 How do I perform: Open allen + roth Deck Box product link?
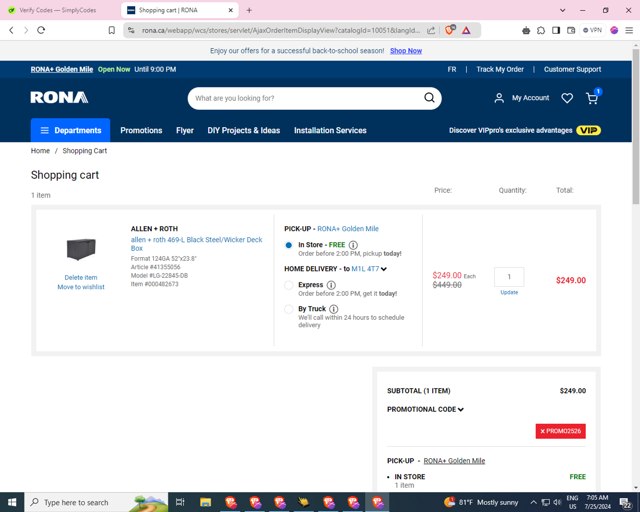tap(196, 244)
